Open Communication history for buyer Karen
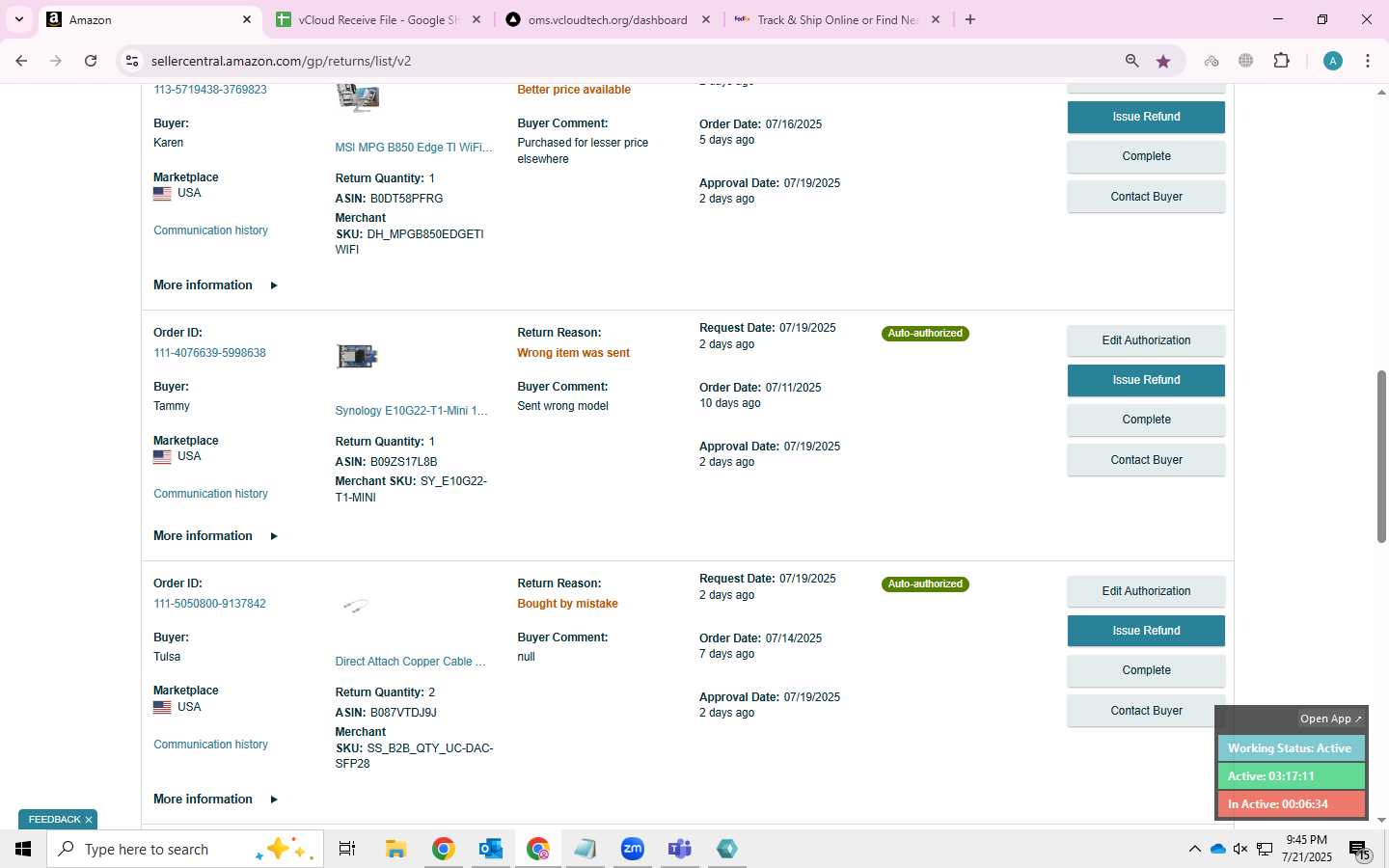1389x868 pixels. click(210, 231)
